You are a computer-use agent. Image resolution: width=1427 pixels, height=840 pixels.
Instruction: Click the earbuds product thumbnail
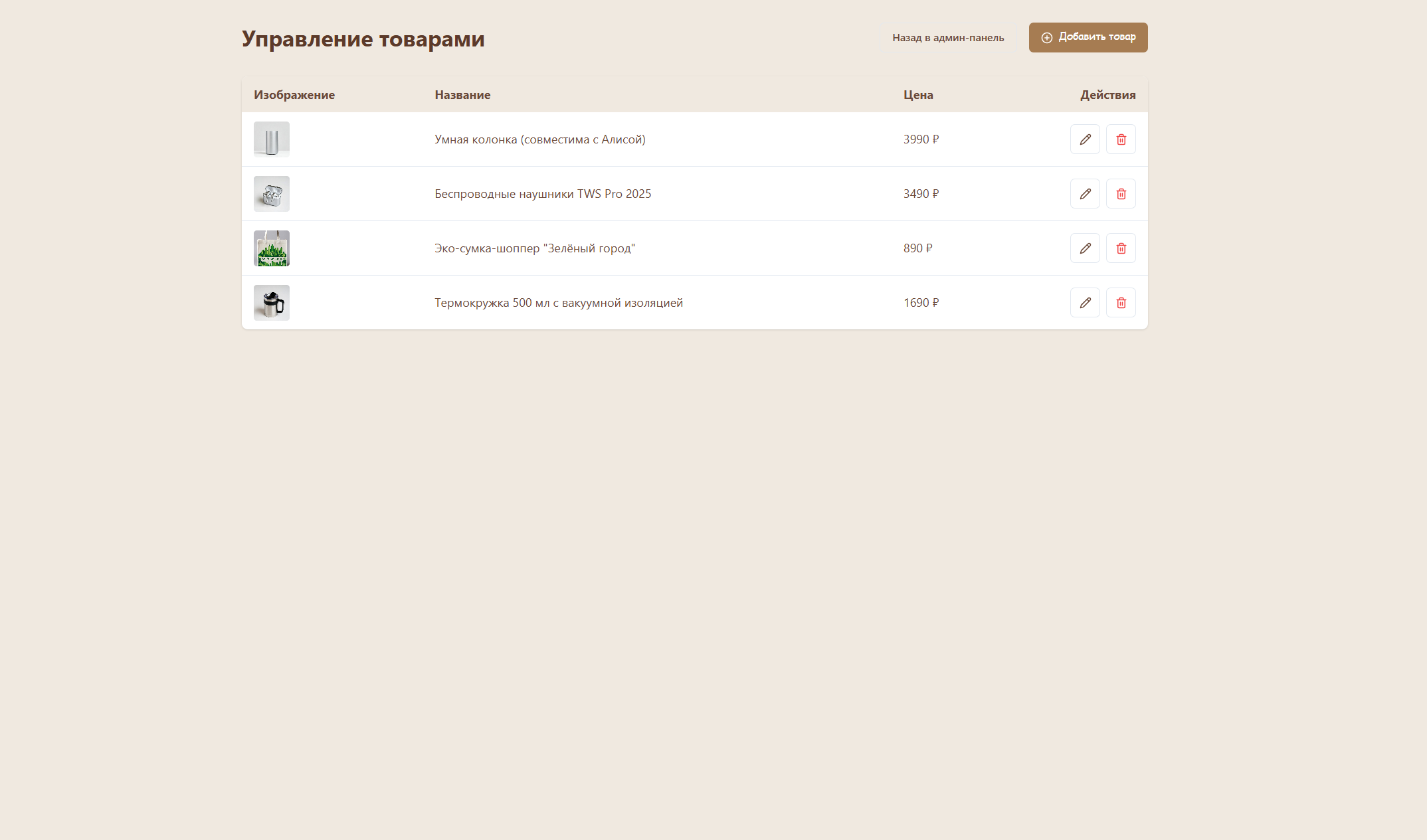pos(271,194)
